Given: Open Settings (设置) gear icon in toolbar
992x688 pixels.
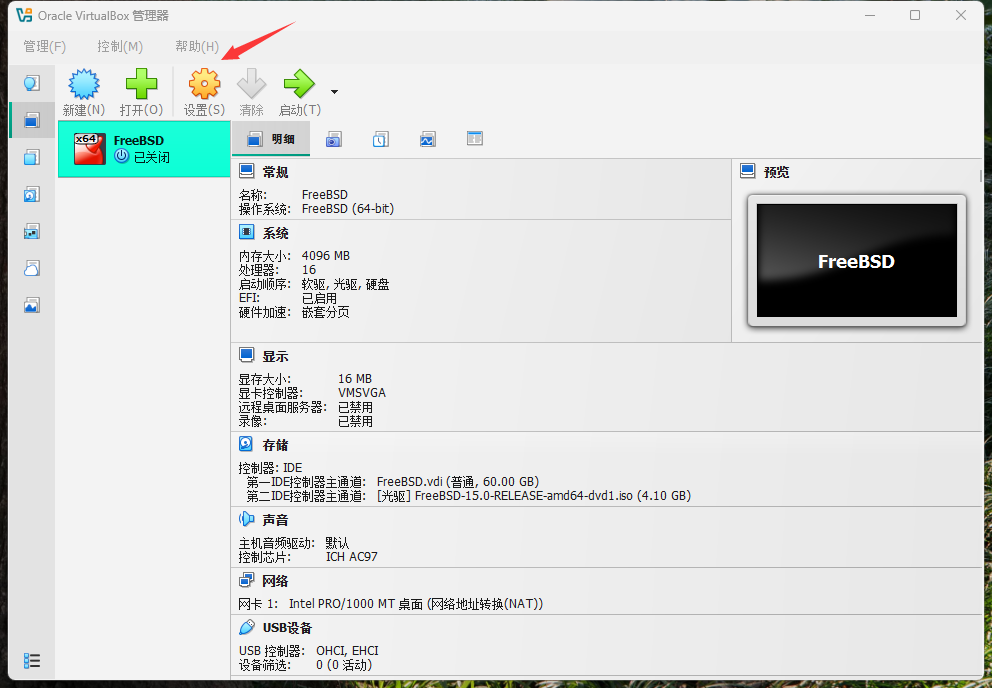Looking at the screenshot, I should click(x=204, y=84).
